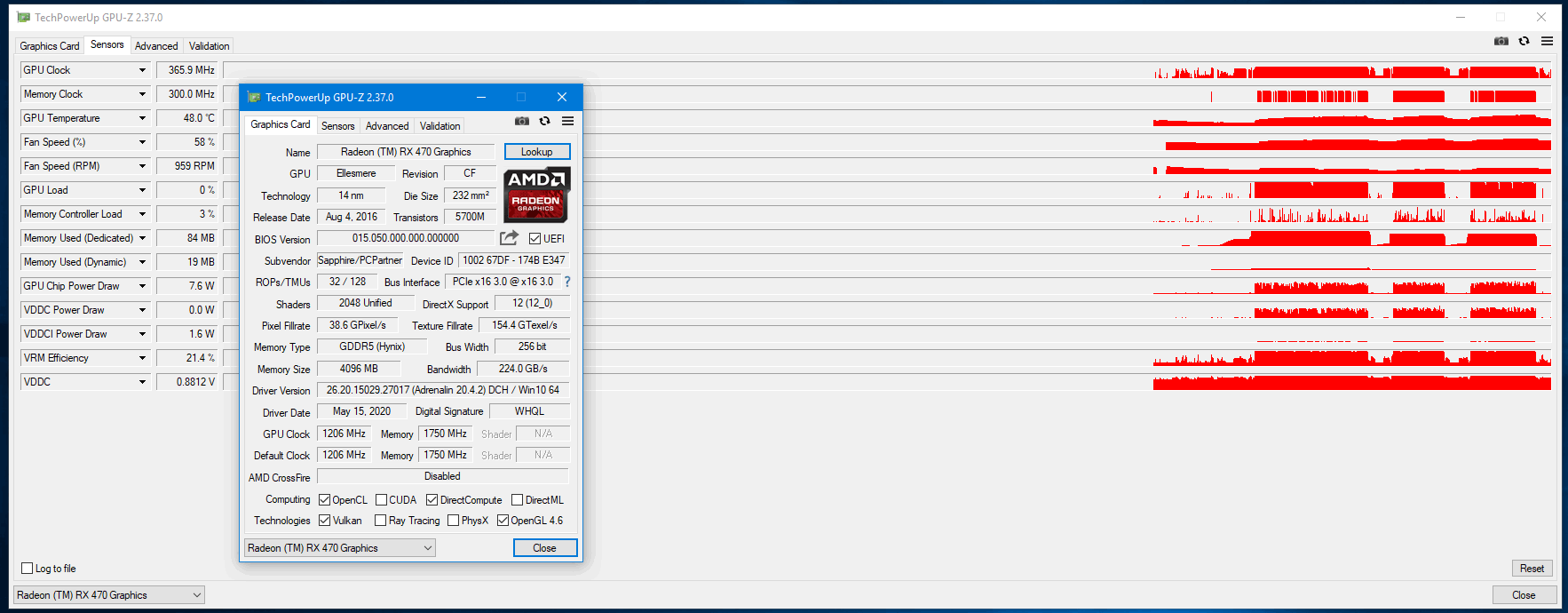The width and height of the screenshot is (1568, 613).
Task: Toggle the Vulkan checkbox
Action: (x=324, y=521)
